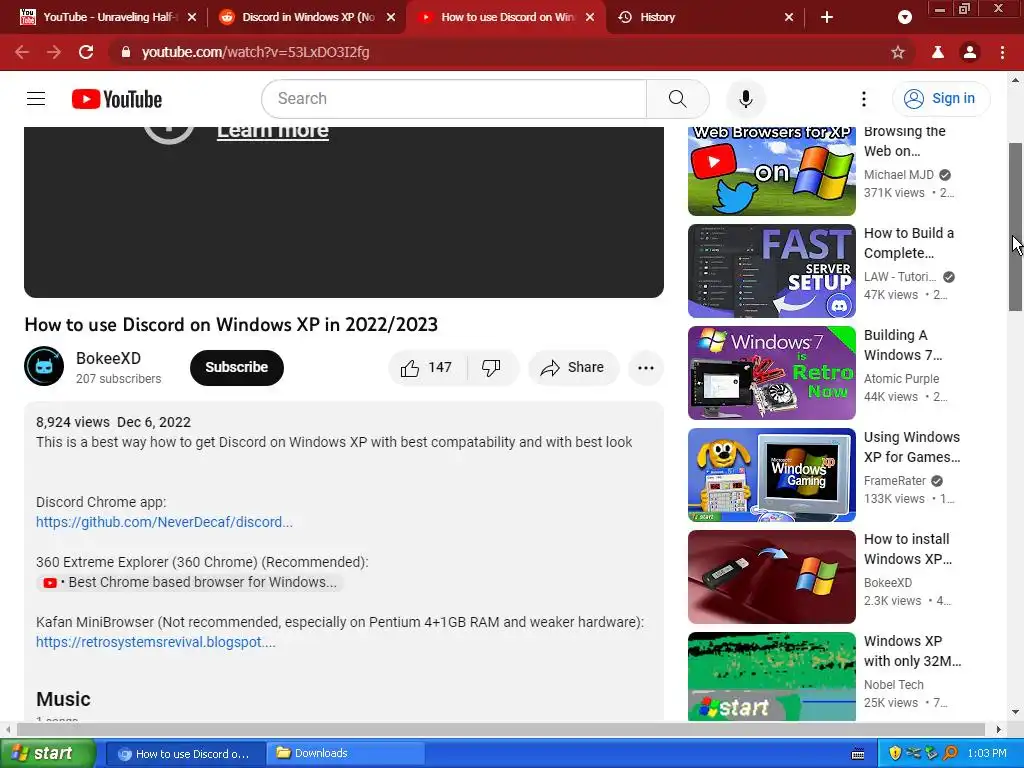This screenshot has height=768, width=1024.
Task: Click Sign in button
Action: click(x=940, y=99)
